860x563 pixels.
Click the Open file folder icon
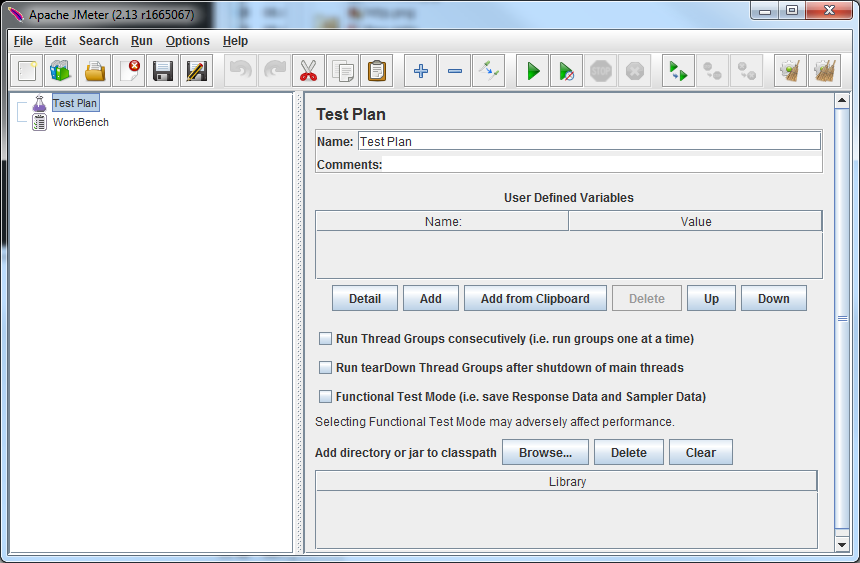pos(95,71)
